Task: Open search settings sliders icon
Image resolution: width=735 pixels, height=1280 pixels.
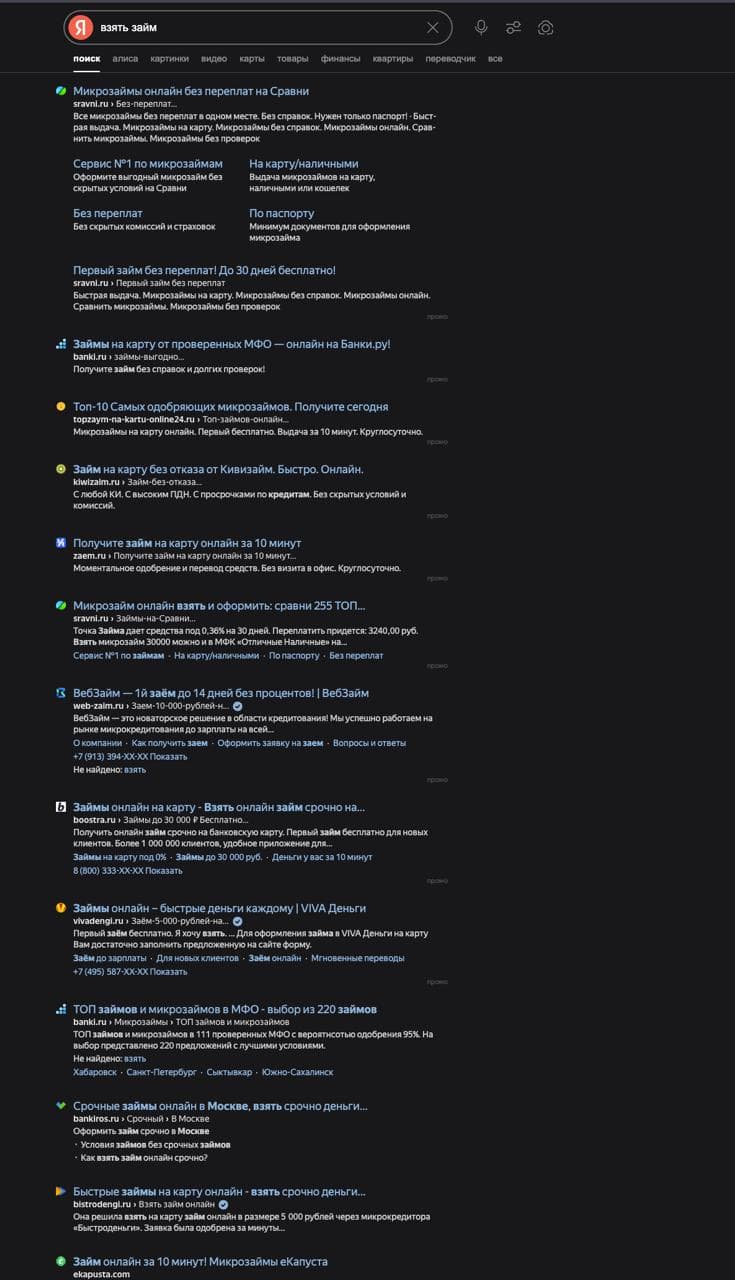Action: click(513, 28)
